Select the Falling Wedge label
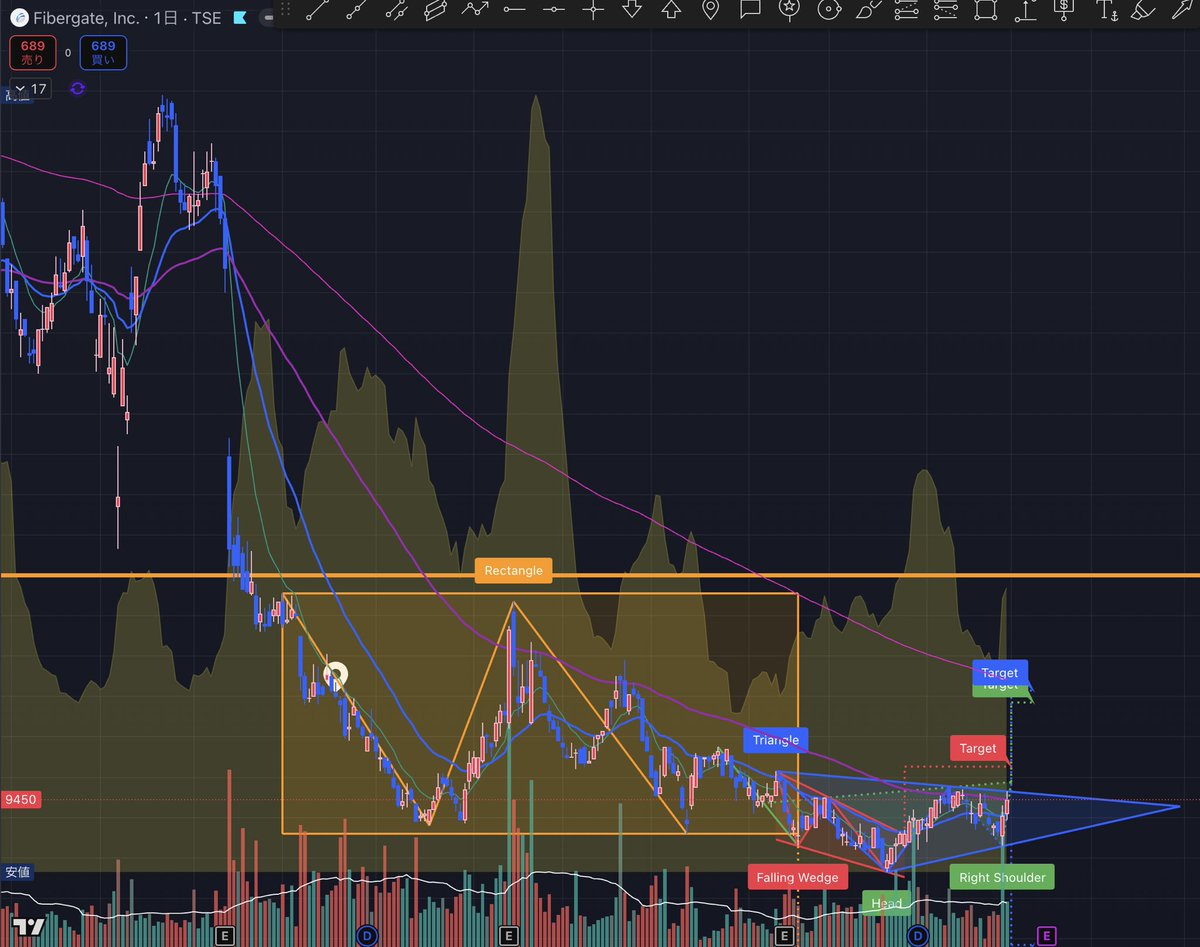The width and height of the screenshot is (1200, 947). tap(797, 877)
